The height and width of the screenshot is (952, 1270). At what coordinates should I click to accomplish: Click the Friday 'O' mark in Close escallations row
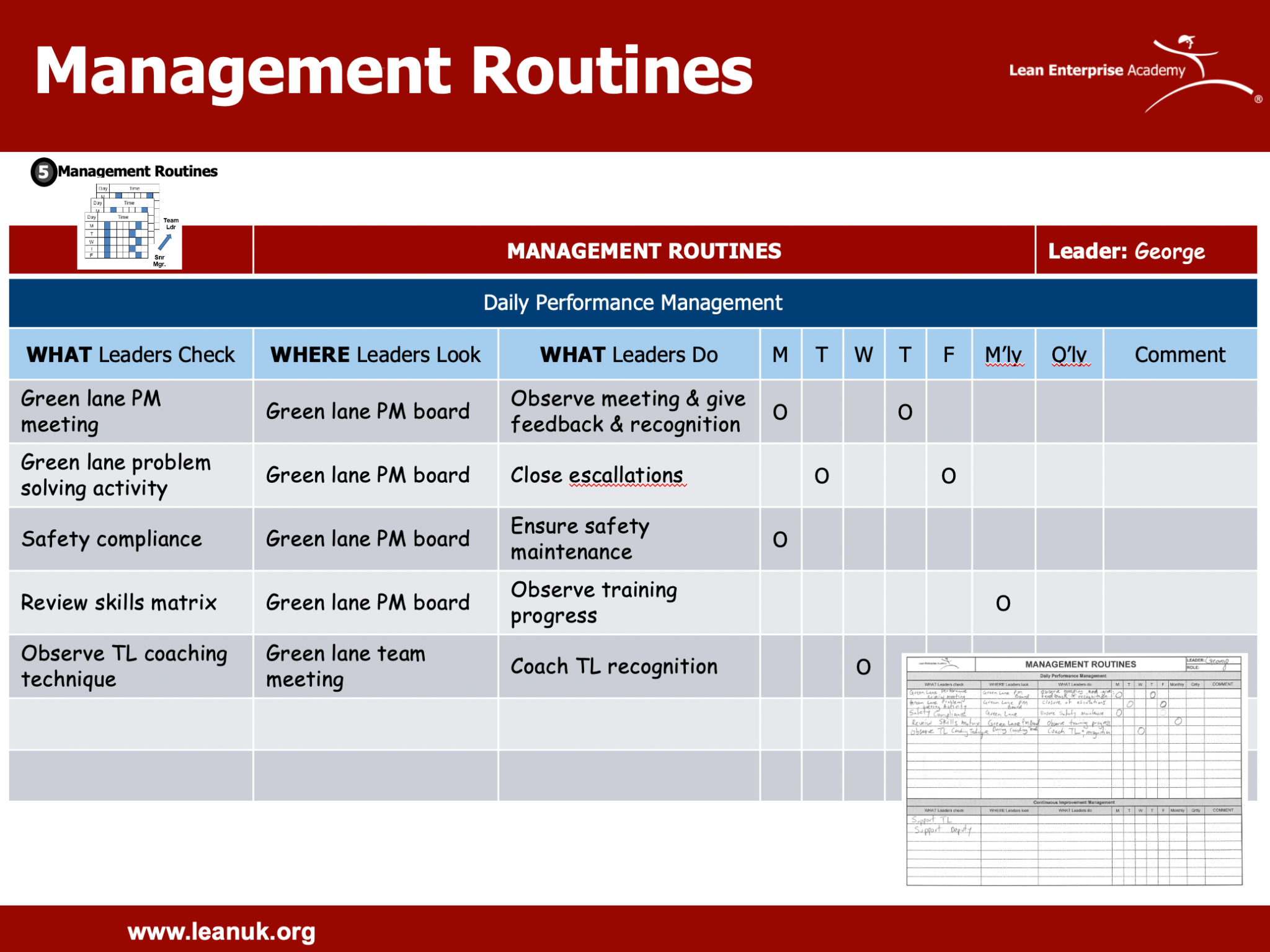[949, 476]
